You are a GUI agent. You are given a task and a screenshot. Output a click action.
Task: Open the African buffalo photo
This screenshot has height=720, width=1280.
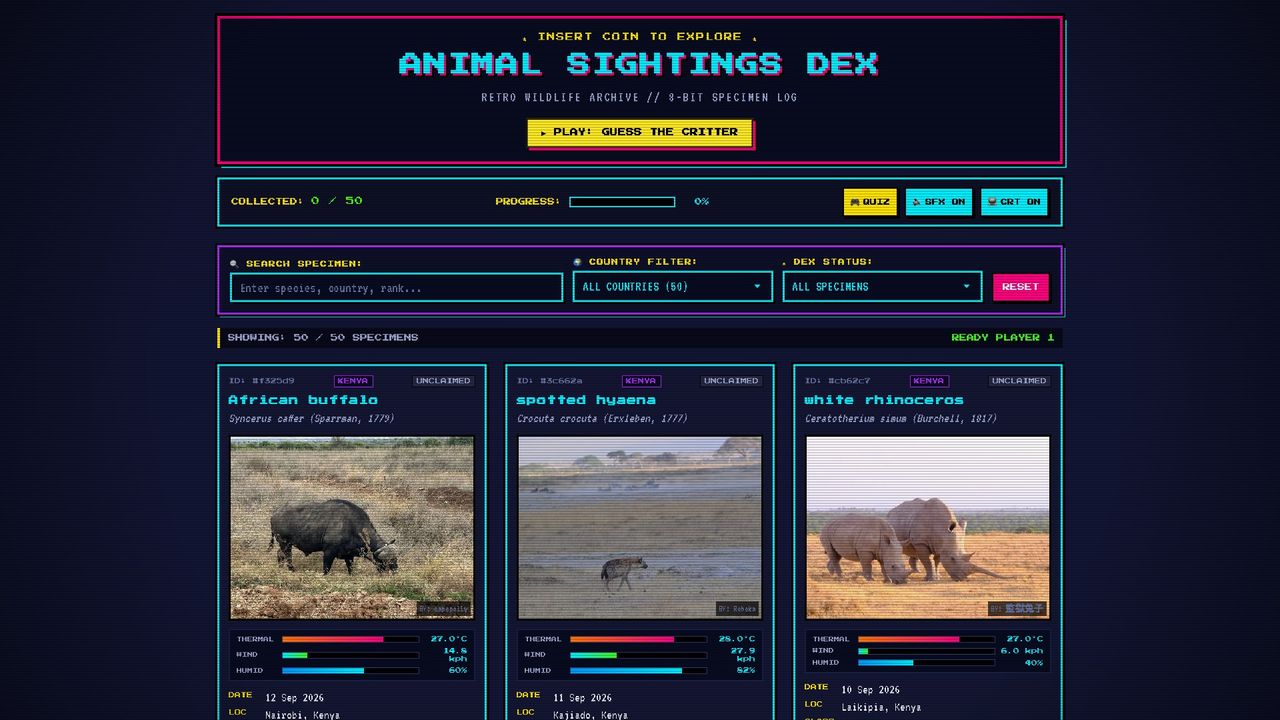tap(352, 527)
